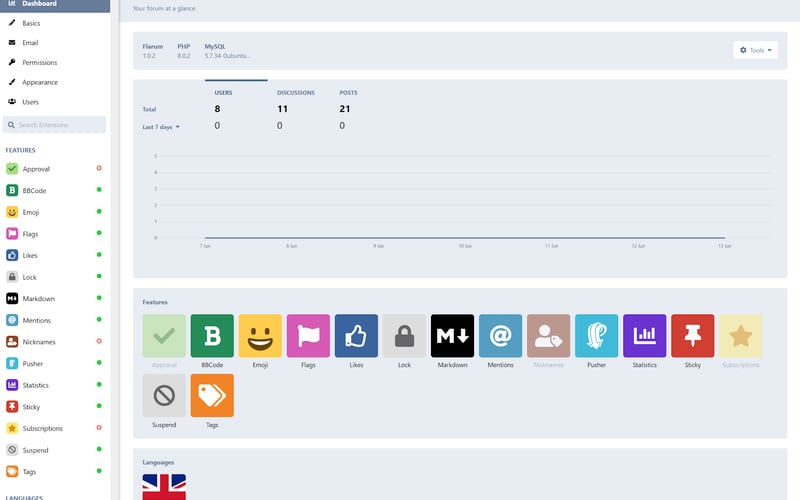Open Subscriptions in the sidebar list
The image size is (800, 500).
(55, 429)
